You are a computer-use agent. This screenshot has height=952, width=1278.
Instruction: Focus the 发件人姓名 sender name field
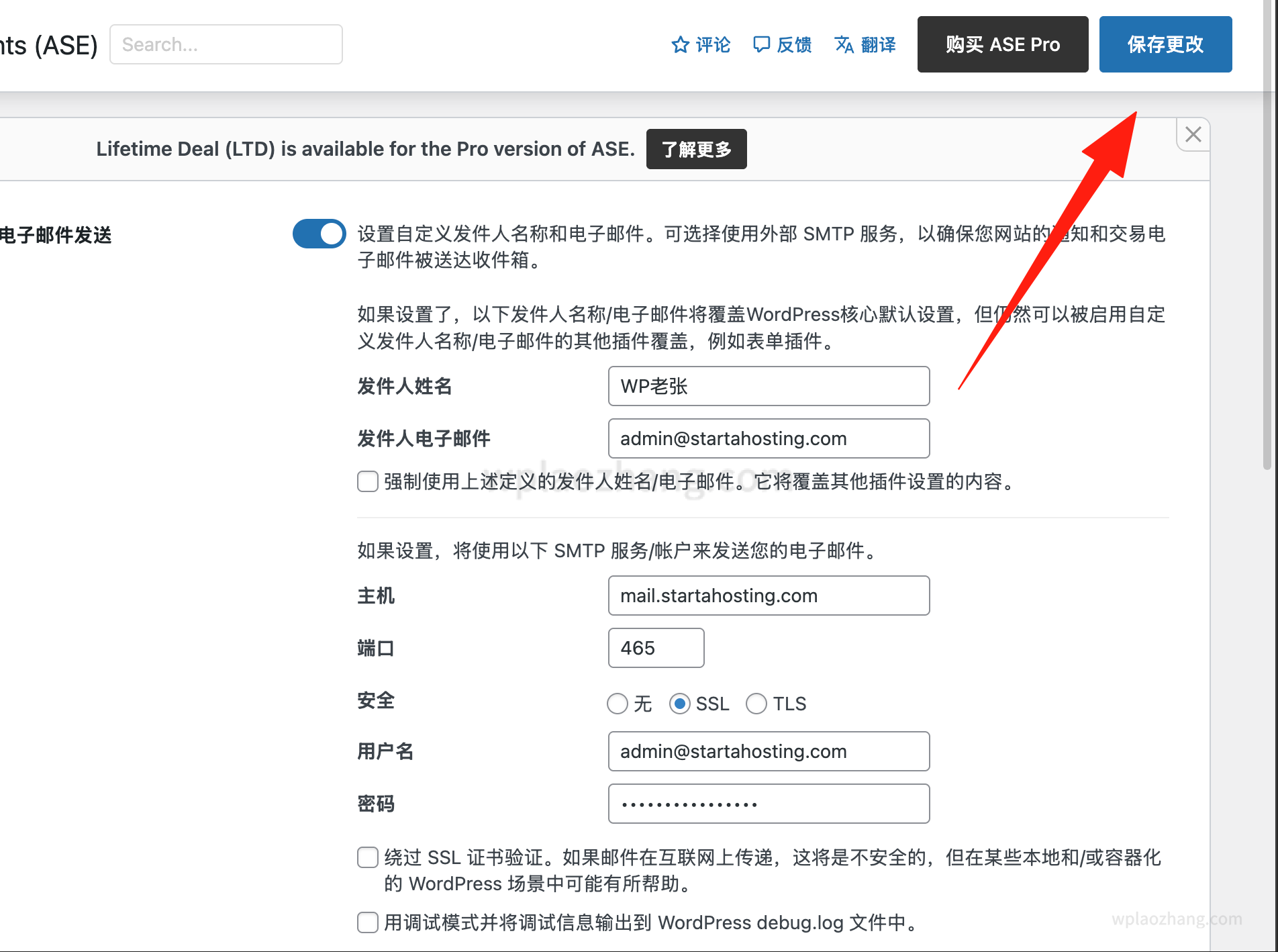pos(769,386)
